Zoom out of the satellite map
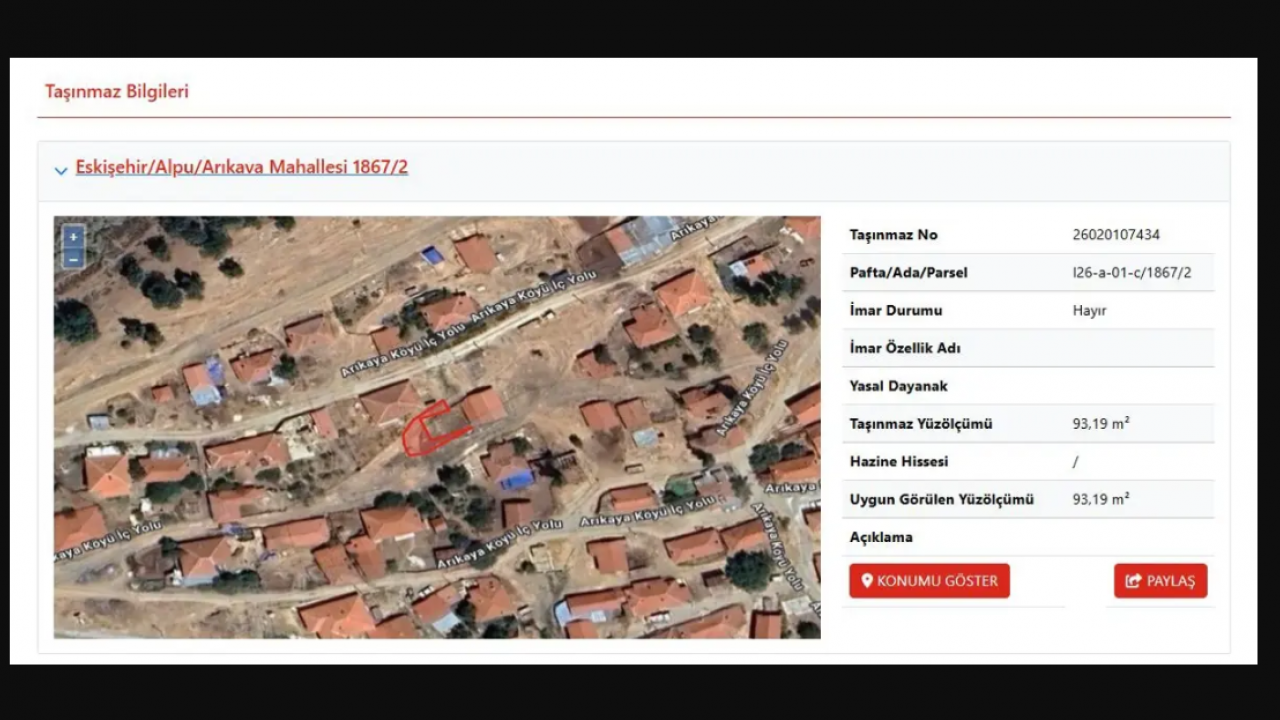The height and width of the screenshot is (720, 1280). pyautogui.click(x=73, y=258)
